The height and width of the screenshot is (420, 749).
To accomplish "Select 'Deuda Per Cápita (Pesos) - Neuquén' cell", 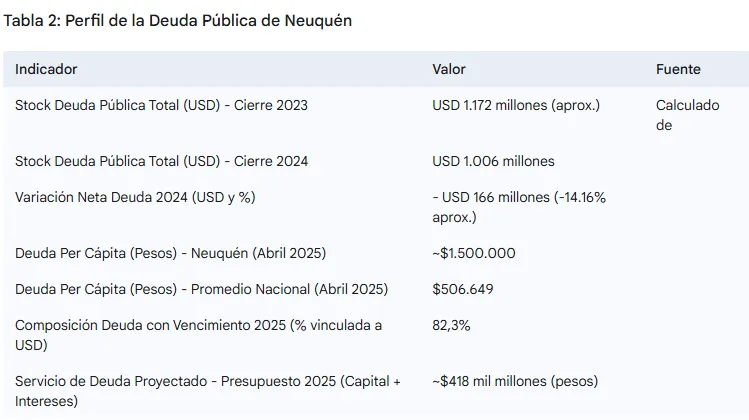I will 170,253.
